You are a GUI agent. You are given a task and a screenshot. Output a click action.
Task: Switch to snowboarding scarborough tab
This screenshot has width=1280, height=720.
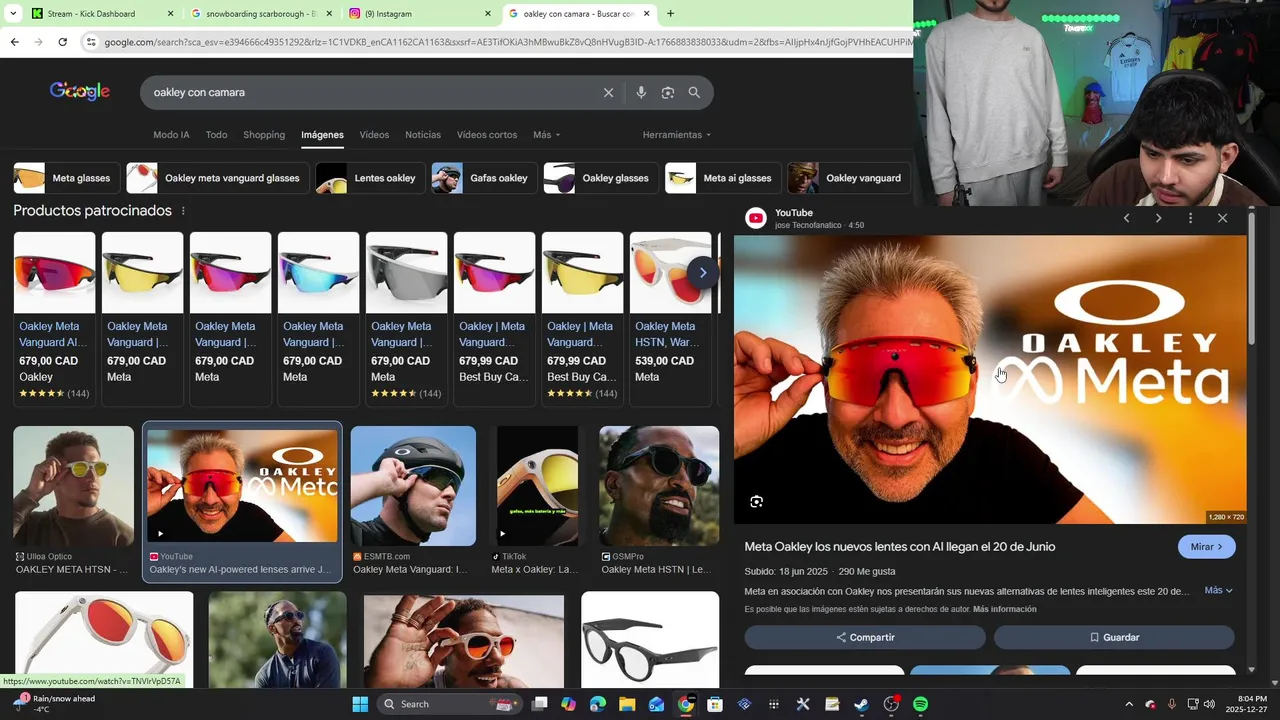pos(260,14)
